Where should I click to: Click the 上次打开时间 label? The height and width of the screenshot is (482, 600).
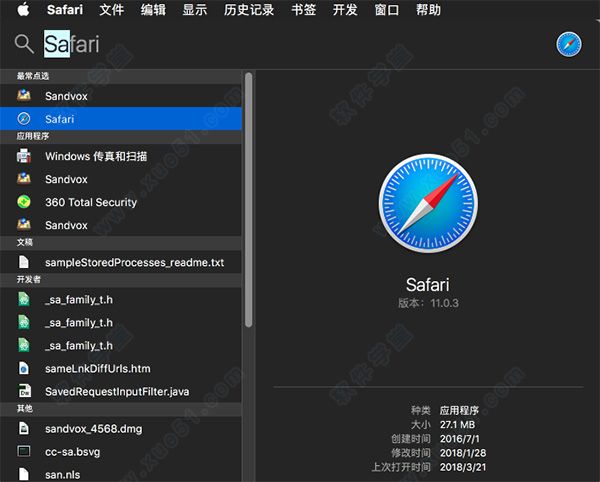[x=401, y=467]
